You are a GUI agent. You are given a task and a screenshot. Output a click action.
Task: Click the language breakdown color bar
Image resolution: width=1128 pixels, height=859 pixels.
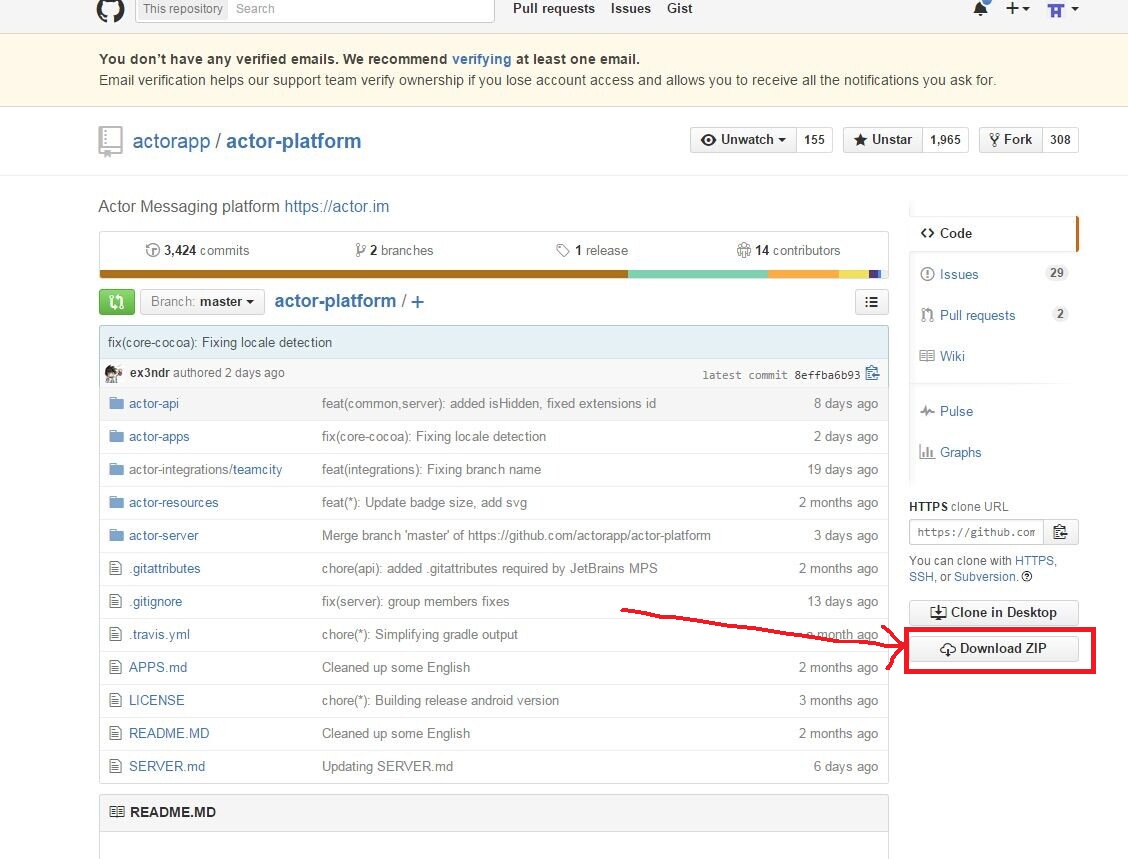coord(494,274)
